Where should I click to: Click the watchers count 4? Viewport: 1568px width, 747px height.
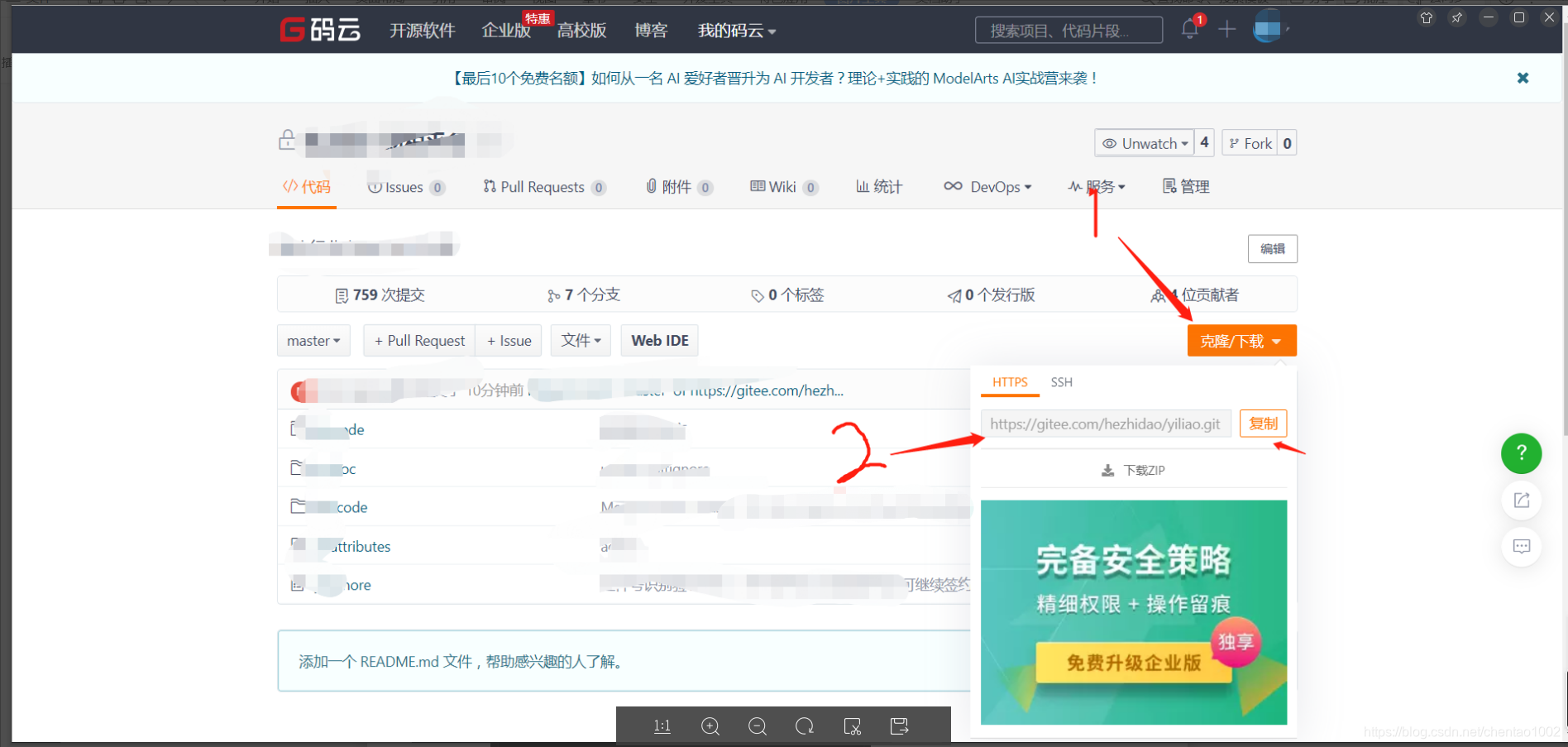1205,143
